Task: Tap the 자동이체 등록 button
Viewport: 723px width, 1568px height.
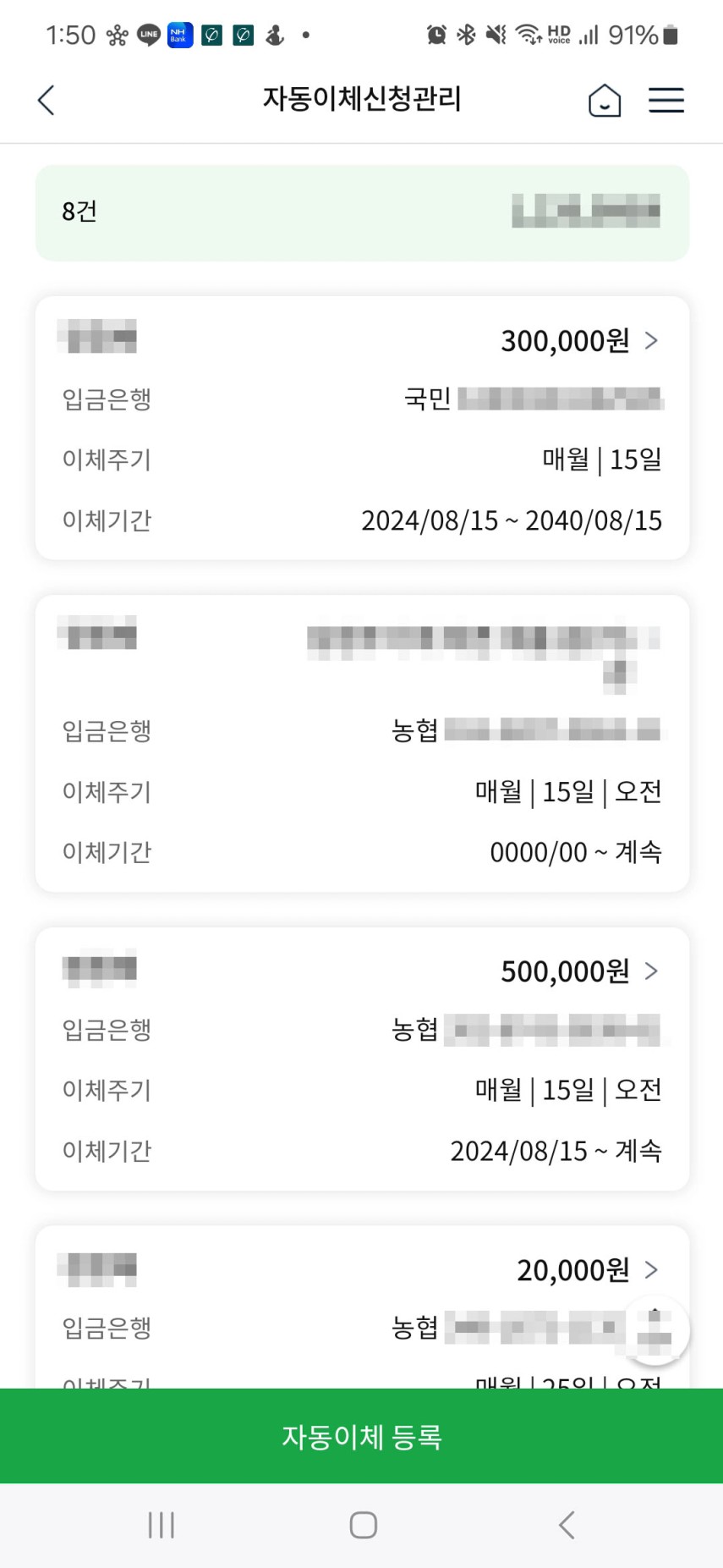Action: pos(362,1436)
